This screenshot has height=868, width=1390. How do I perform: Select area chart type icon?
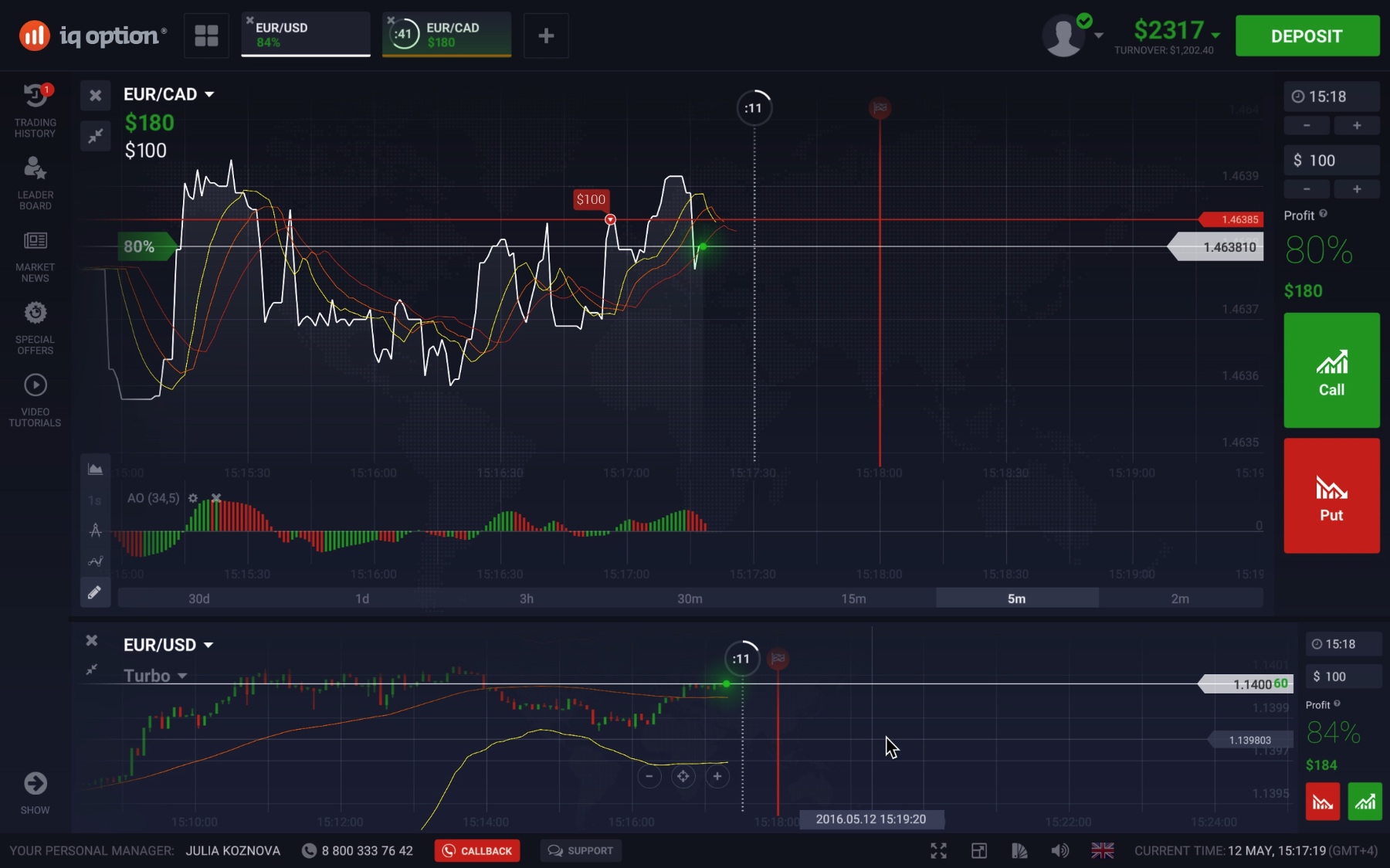(95, 469)
